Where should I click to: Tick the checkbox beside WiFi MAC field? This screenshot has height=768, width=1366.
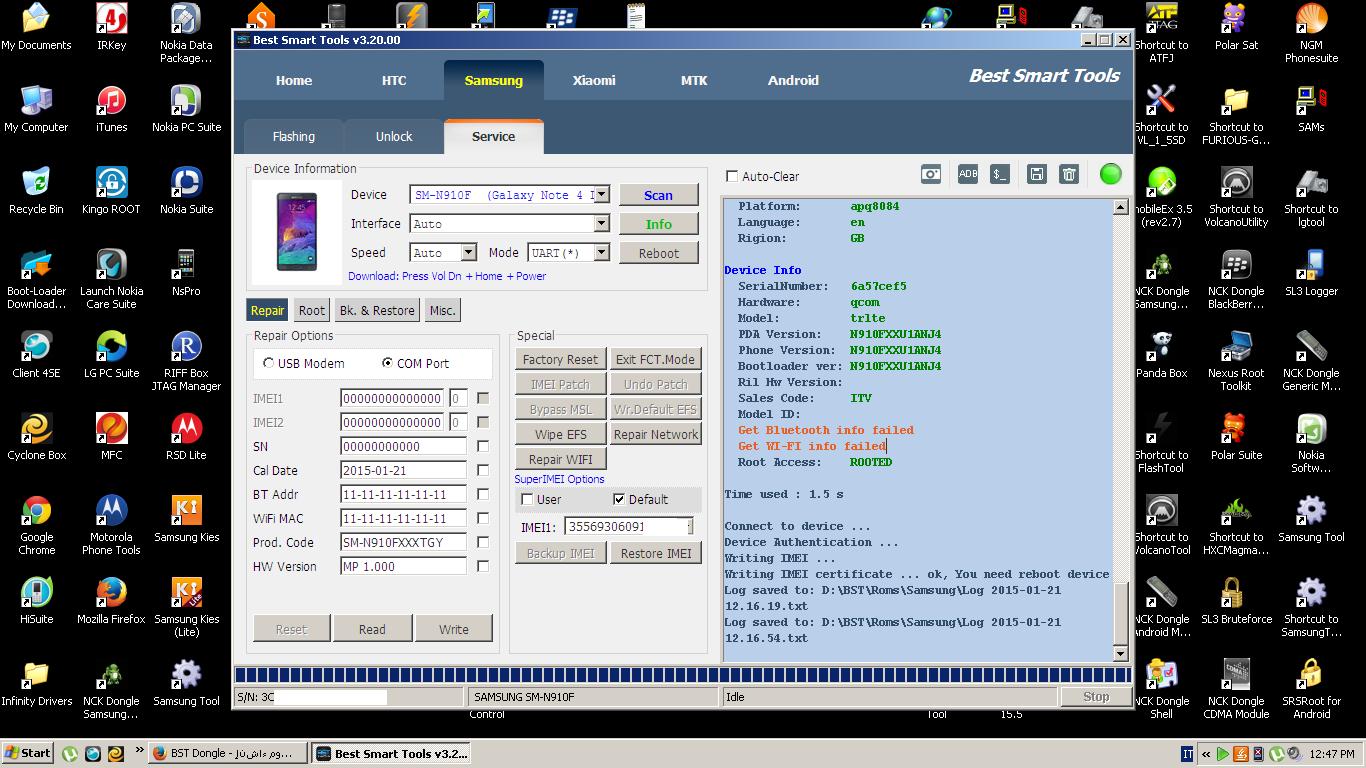tap(483, 518)
